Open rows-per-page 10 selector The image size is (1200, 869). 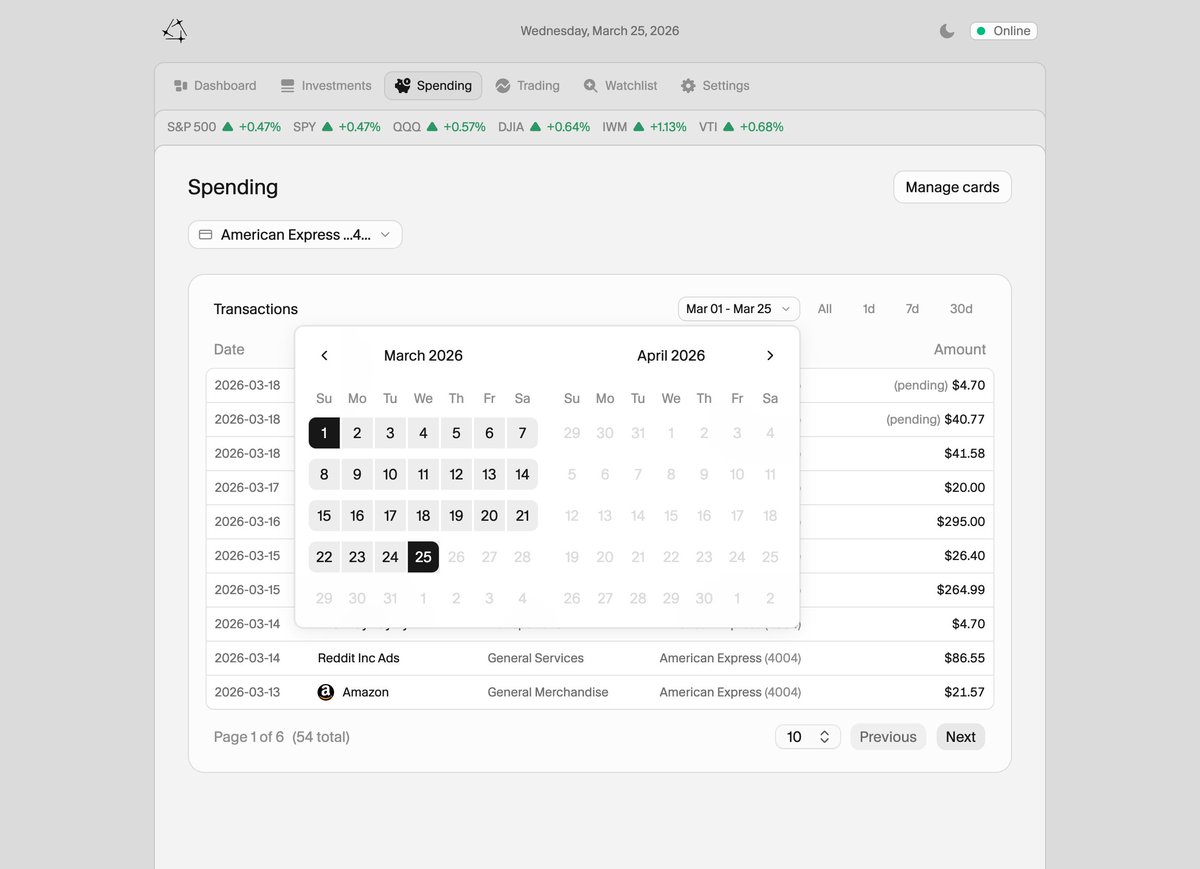click(x=808, y=737)
